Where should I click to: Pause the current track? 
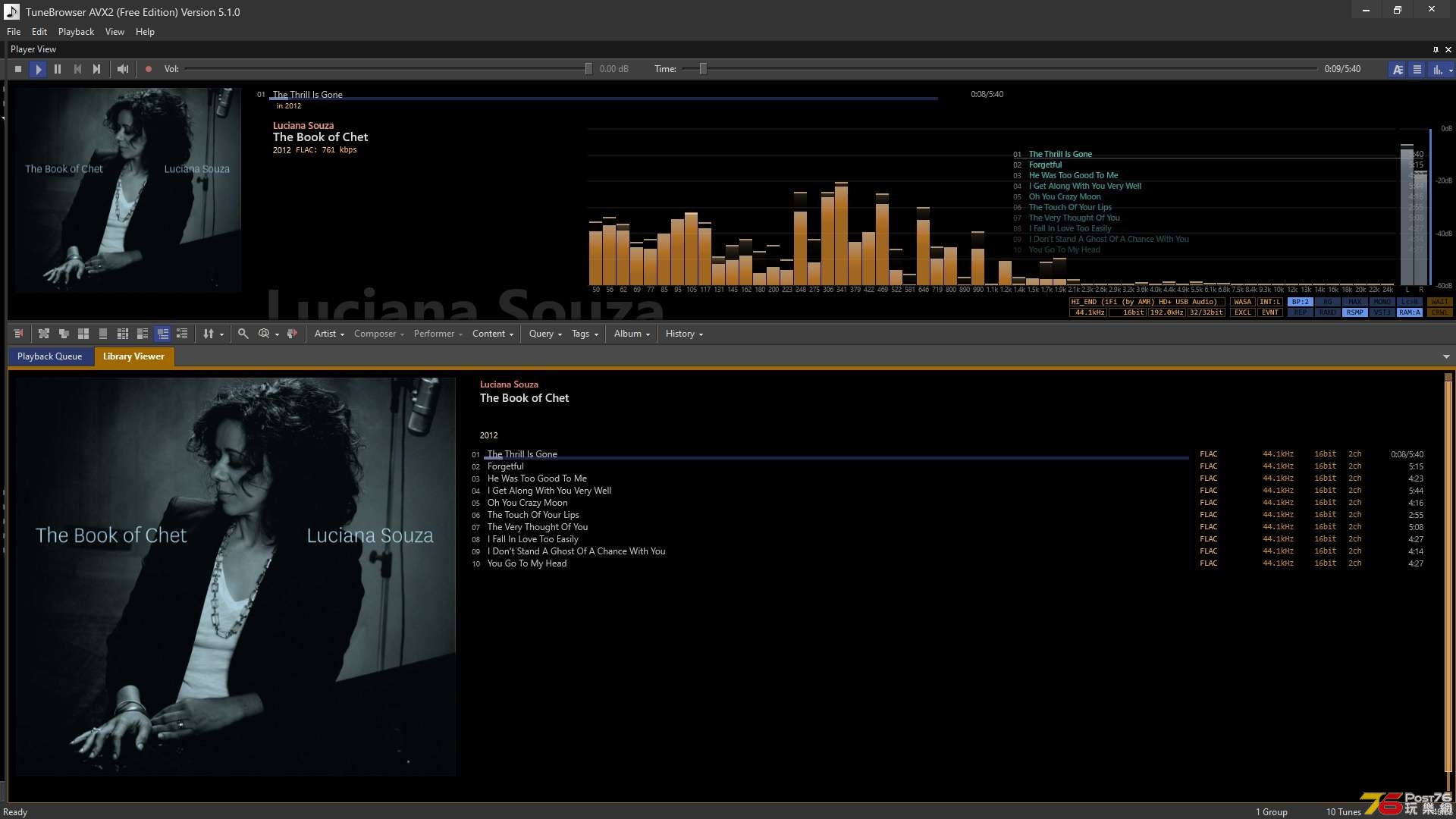click(58, 69)
